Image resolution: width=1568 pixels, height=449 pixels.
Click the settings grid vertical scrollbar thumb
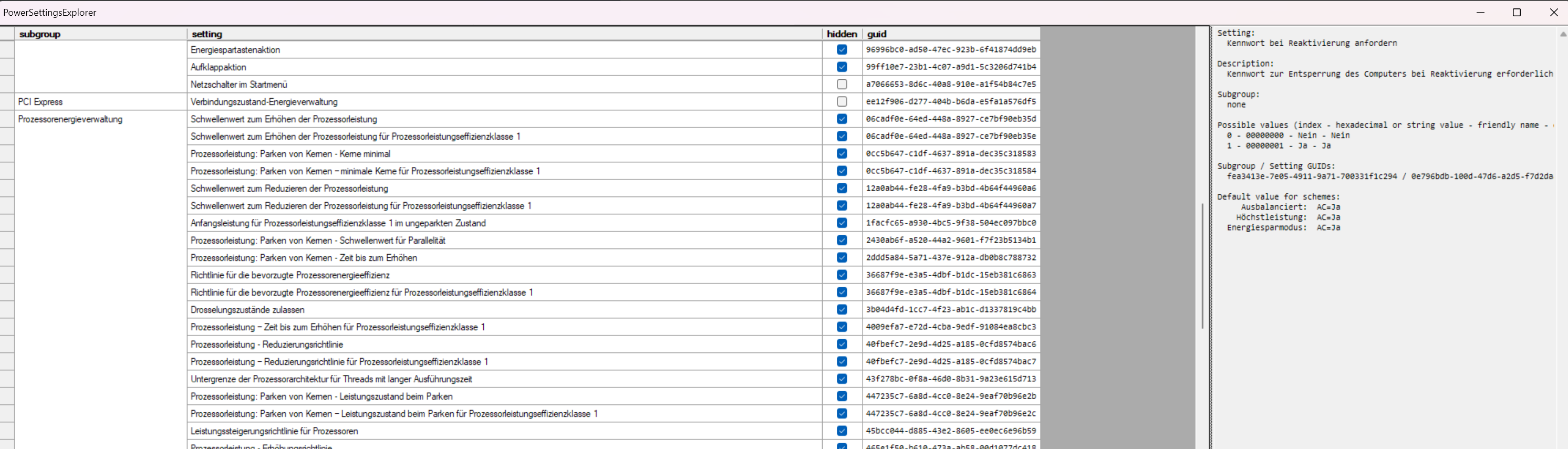[1202, 266]
